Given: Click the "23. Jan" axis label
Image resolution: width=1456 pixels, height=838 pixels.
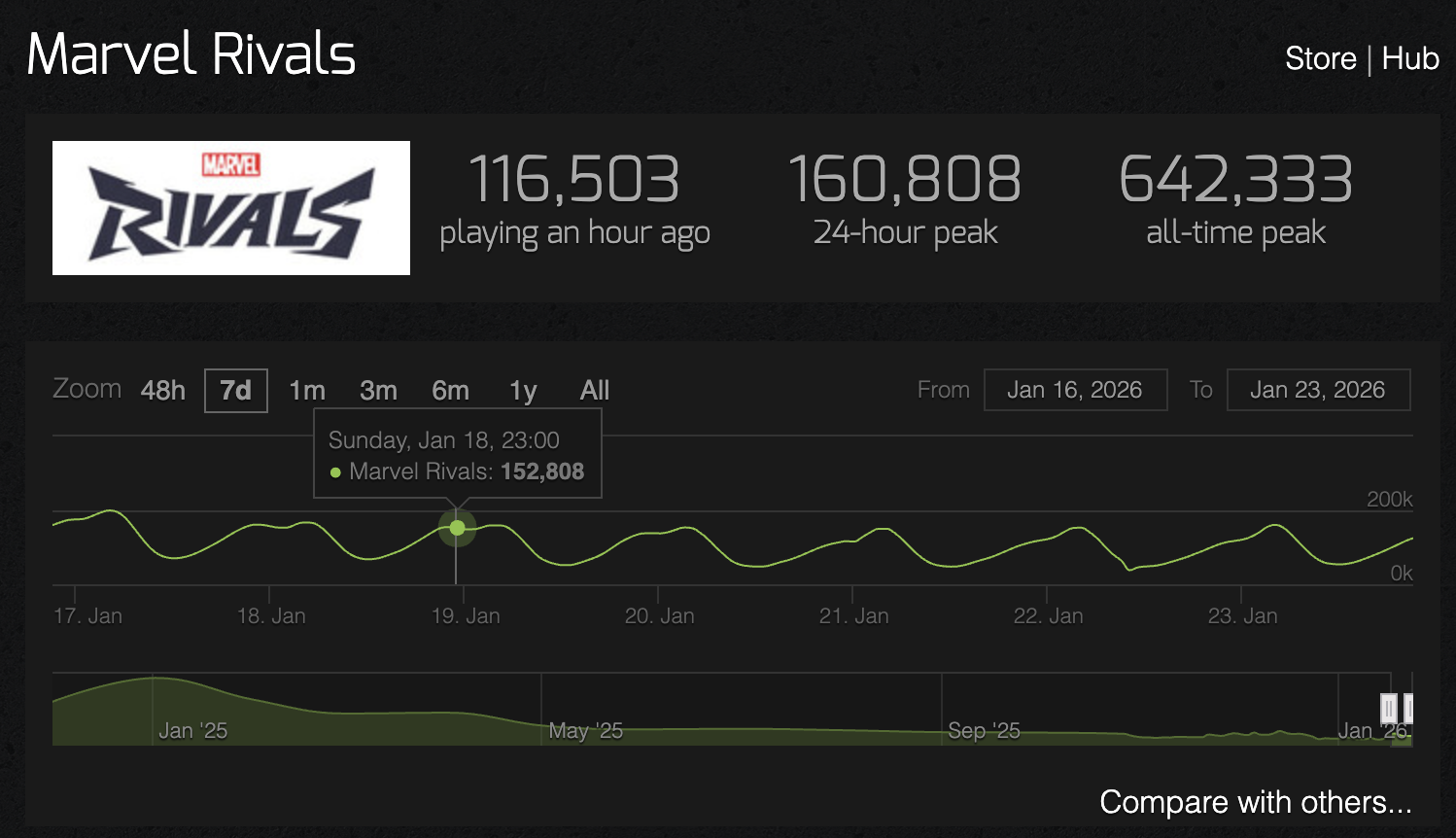Looking at the screenshot, I should click(x=1243, y=615).
